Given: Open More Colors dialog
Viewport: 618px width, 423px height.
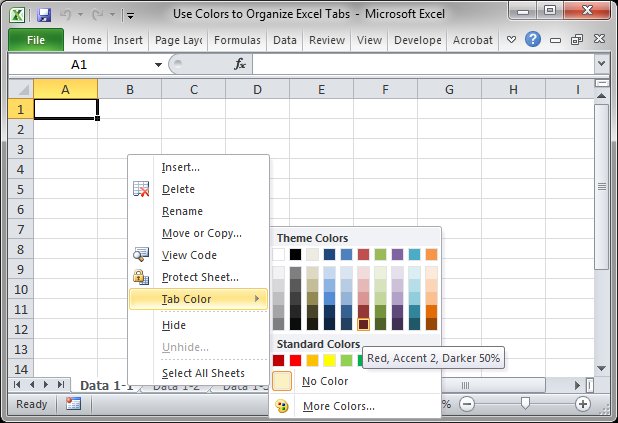Looking at the screenshot, I should 338,406.
